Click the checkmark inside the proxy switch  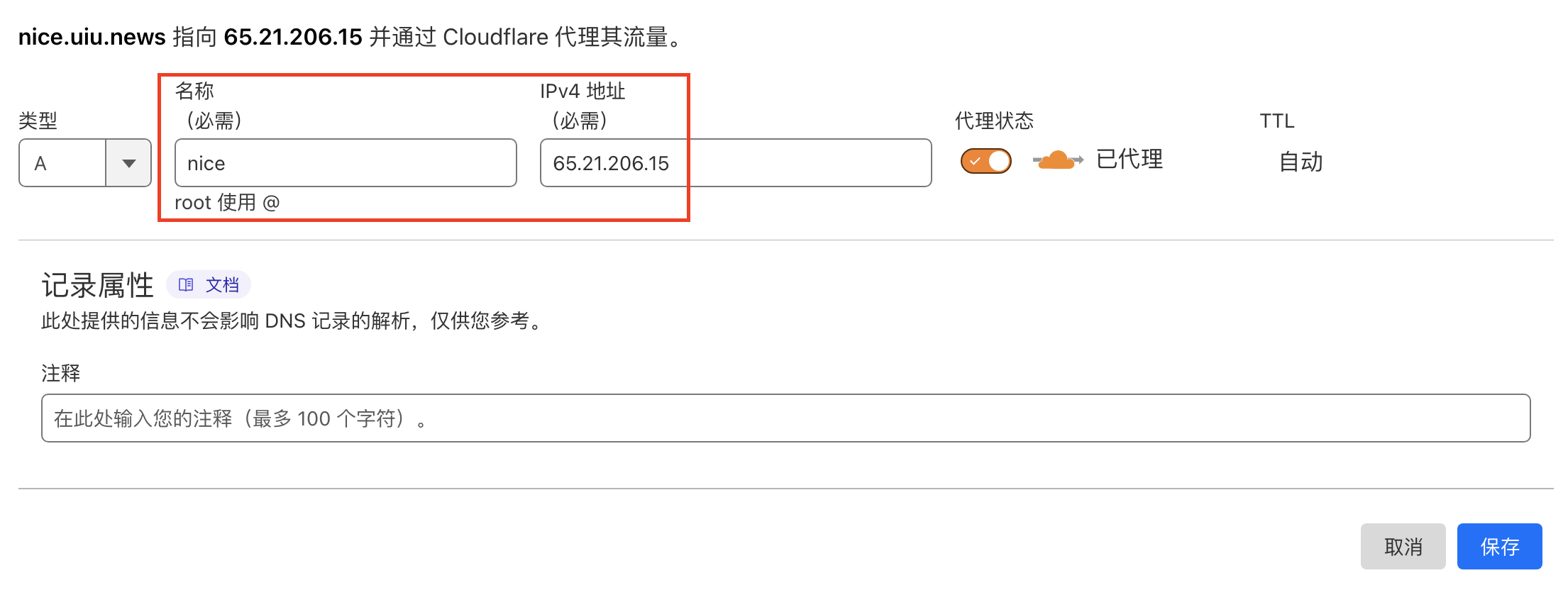pyautogui.click(x=975, y=162)
